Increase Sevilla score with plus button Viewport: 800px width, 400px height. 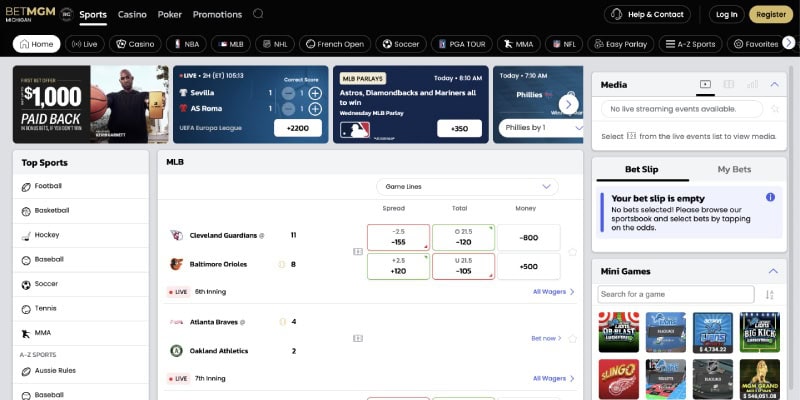click(315, 93)
